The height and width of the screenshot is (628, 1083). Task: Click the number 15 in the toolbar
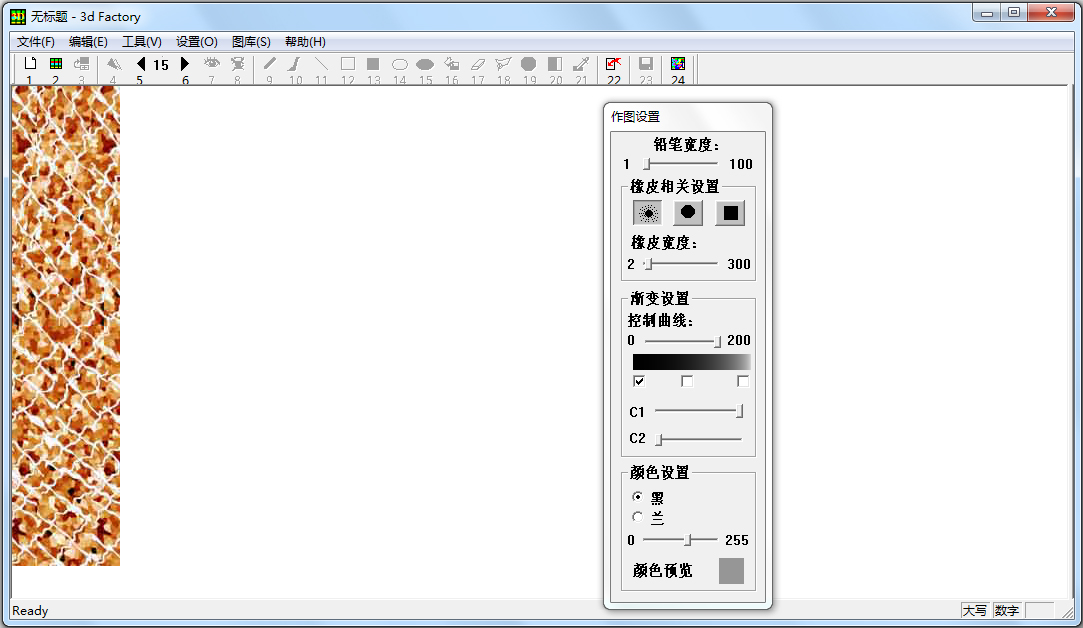click(161, 65)
